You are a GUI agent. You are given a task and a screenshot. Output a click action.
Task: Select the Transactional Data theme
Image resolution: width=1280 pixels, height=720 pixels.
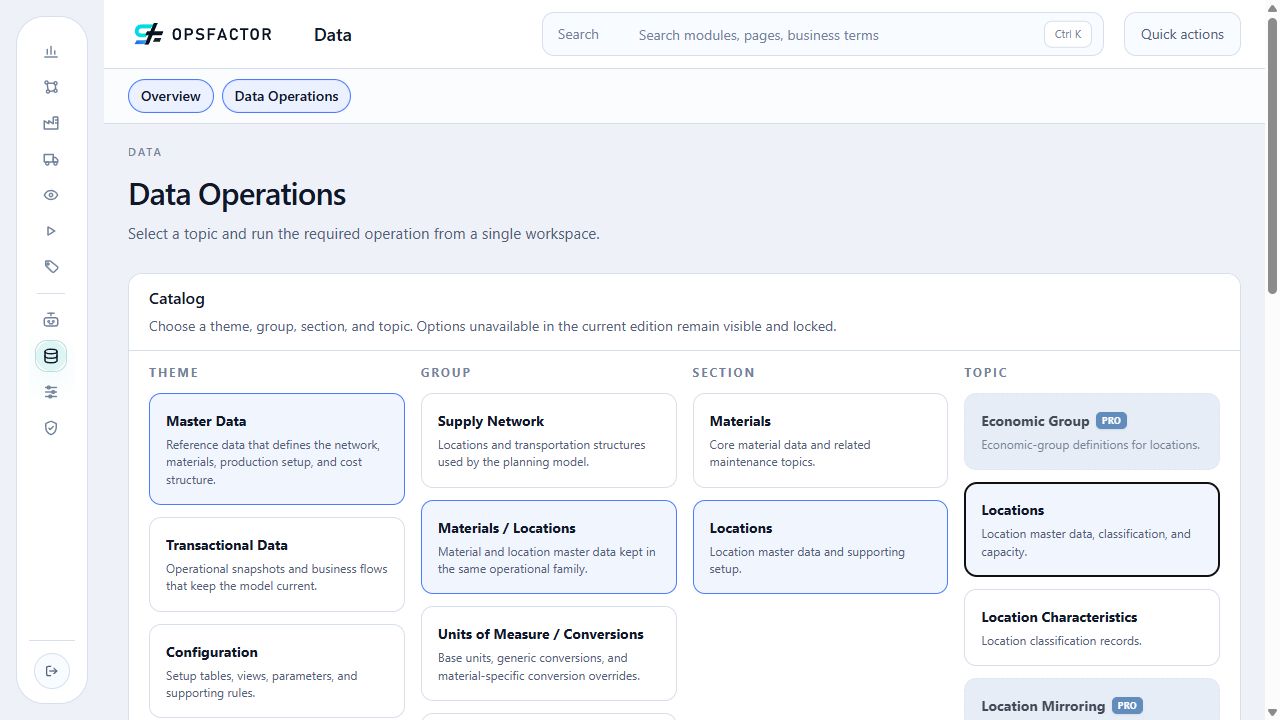pyautogui.click(x=277, y=564)
